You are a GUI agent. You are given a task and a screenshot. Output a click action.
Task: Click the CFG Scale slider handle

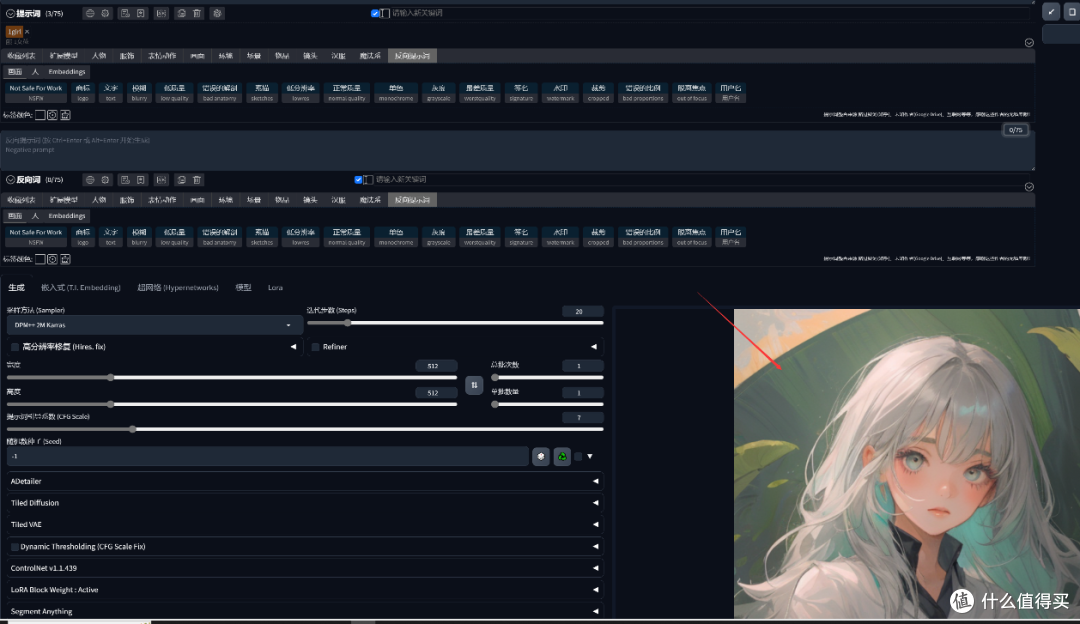pos(133,428)
